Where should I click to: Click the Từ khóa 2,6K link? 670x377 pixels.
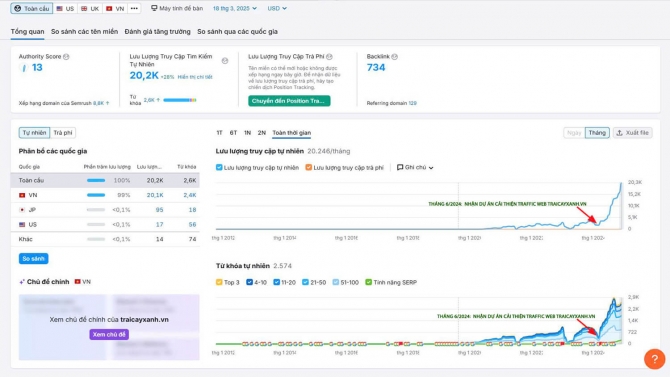click(x=151, y=100)
